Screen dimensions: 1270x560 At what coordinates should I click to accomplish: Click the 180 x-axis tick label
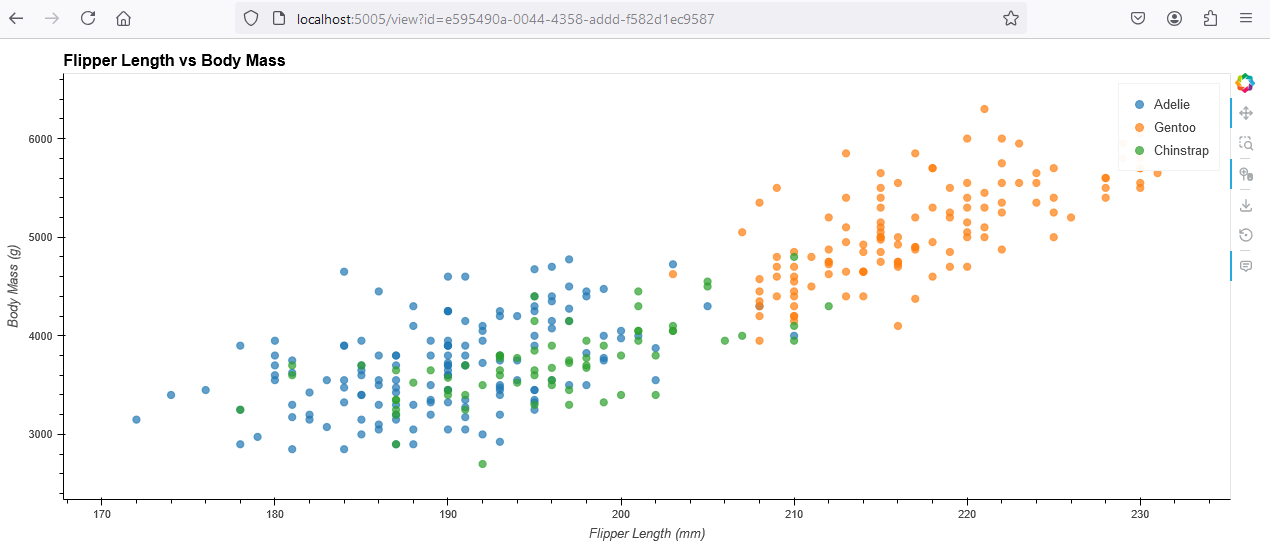(x=274, y=513)
